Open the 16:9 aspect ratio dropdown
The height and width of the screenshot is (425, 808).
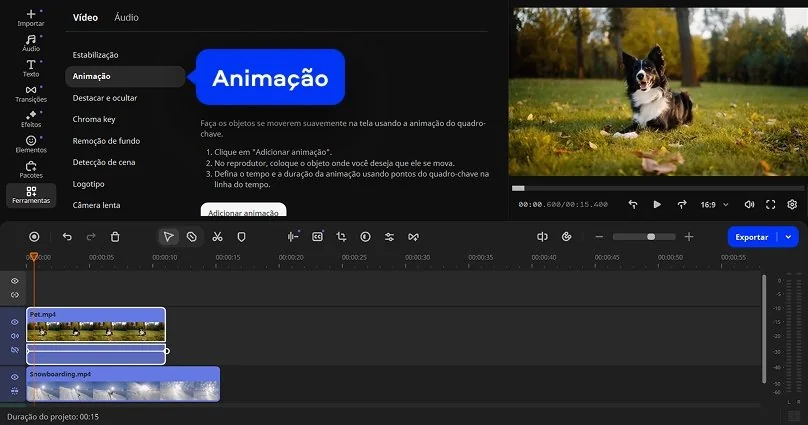tap(712, 204)
